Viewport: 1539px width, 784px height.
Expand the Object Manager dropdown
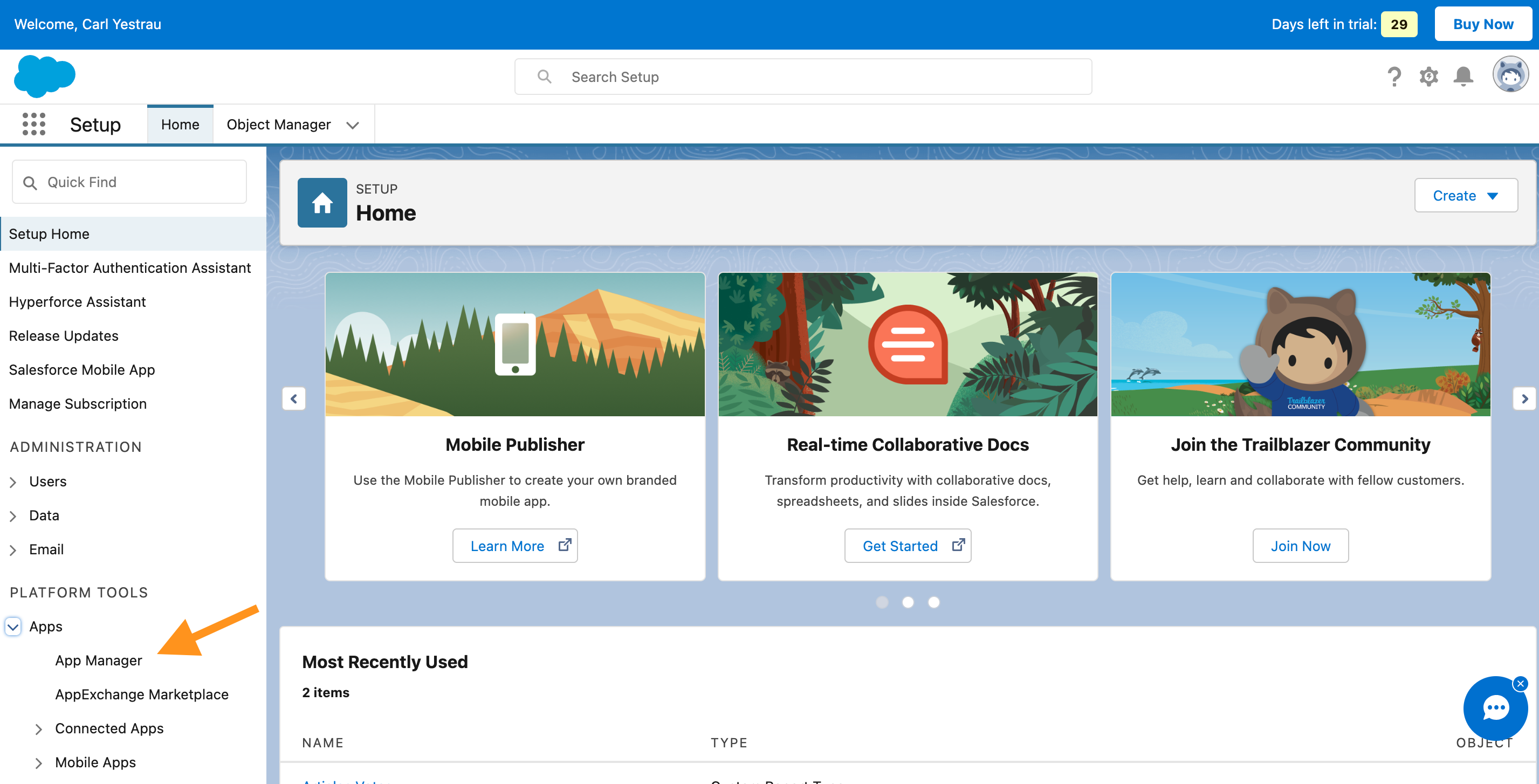(353, 124)
